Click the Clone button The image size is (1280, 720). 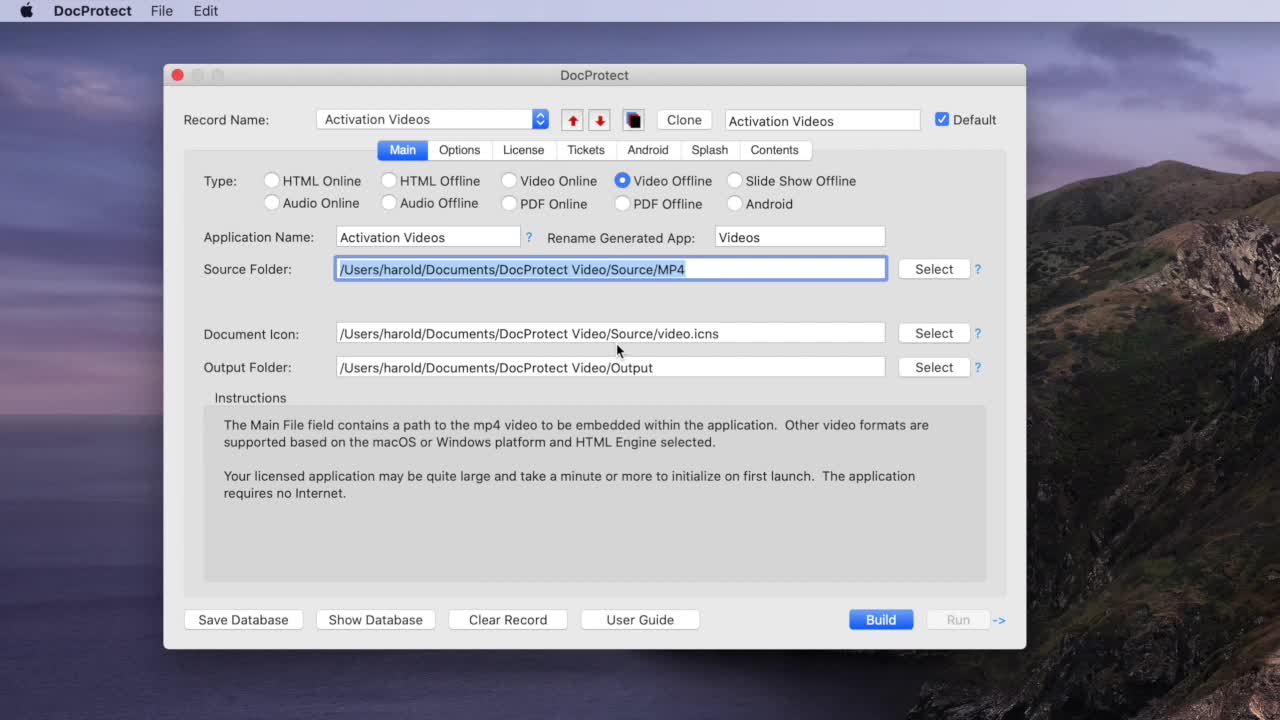click(x=684, y=120)
